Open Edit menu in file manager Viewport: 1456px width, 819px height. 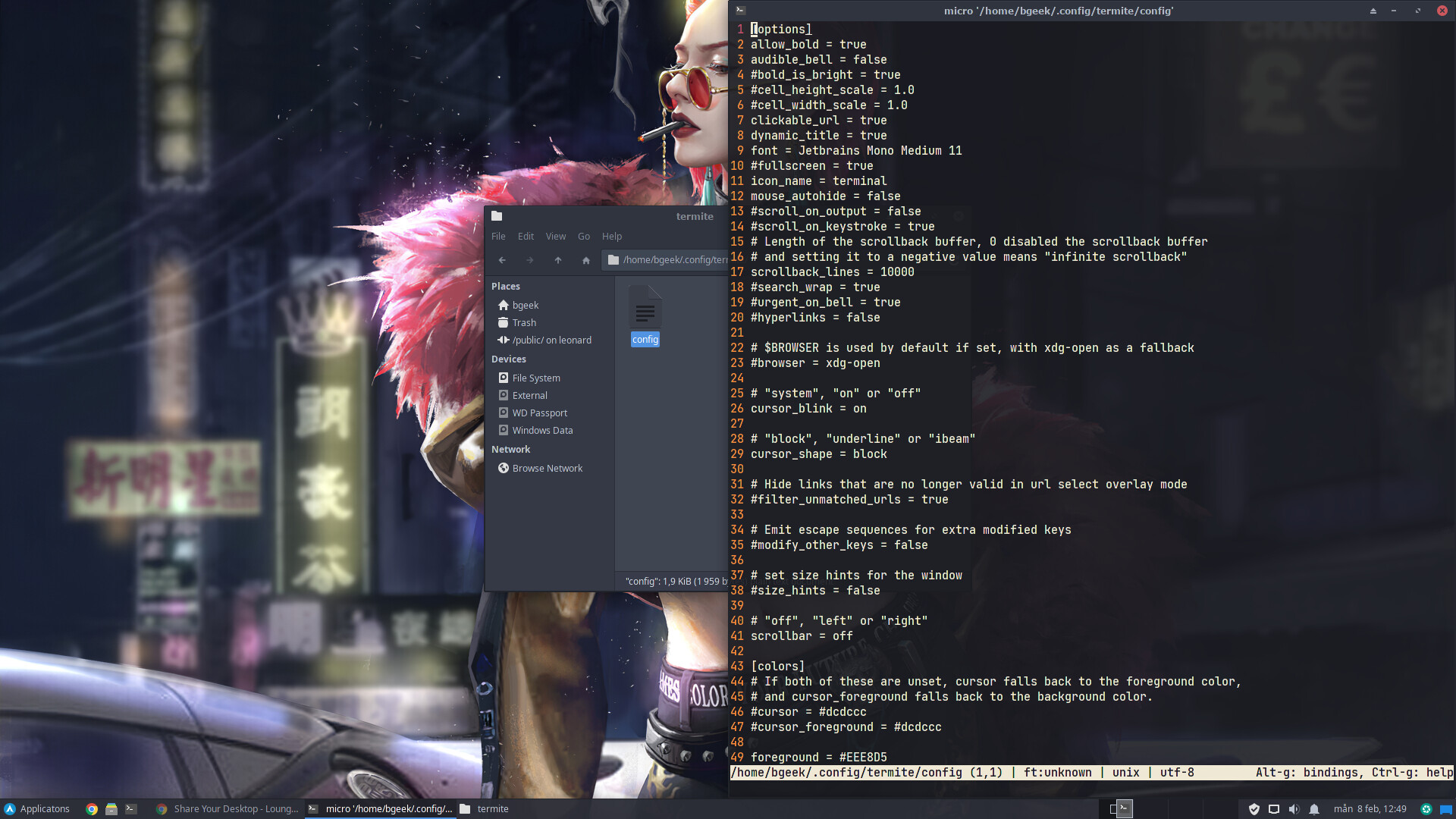pos(526,236)
